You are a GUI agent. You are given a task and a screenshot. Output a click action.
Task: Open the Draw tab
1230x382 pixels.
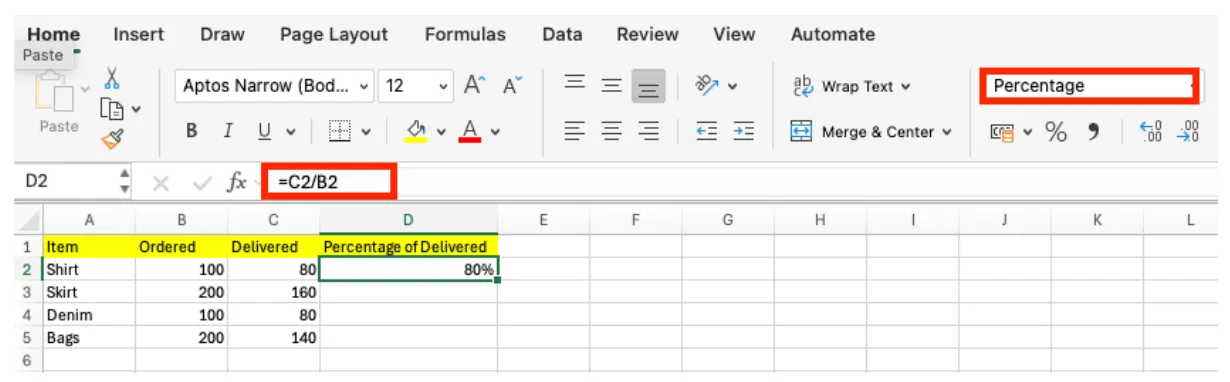coord(222,34)
